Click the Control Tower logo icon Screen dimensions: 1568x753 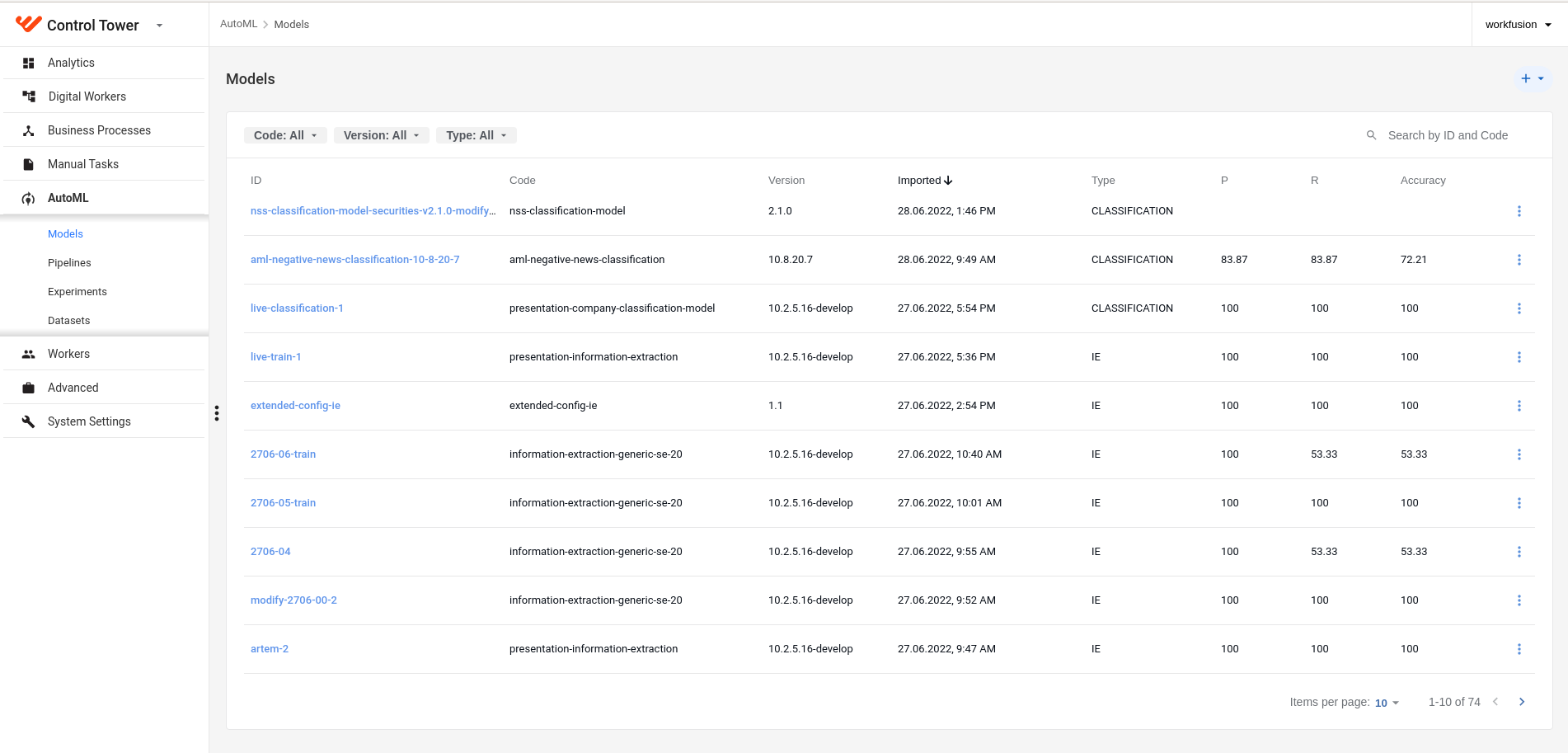(x=28, y=24)
